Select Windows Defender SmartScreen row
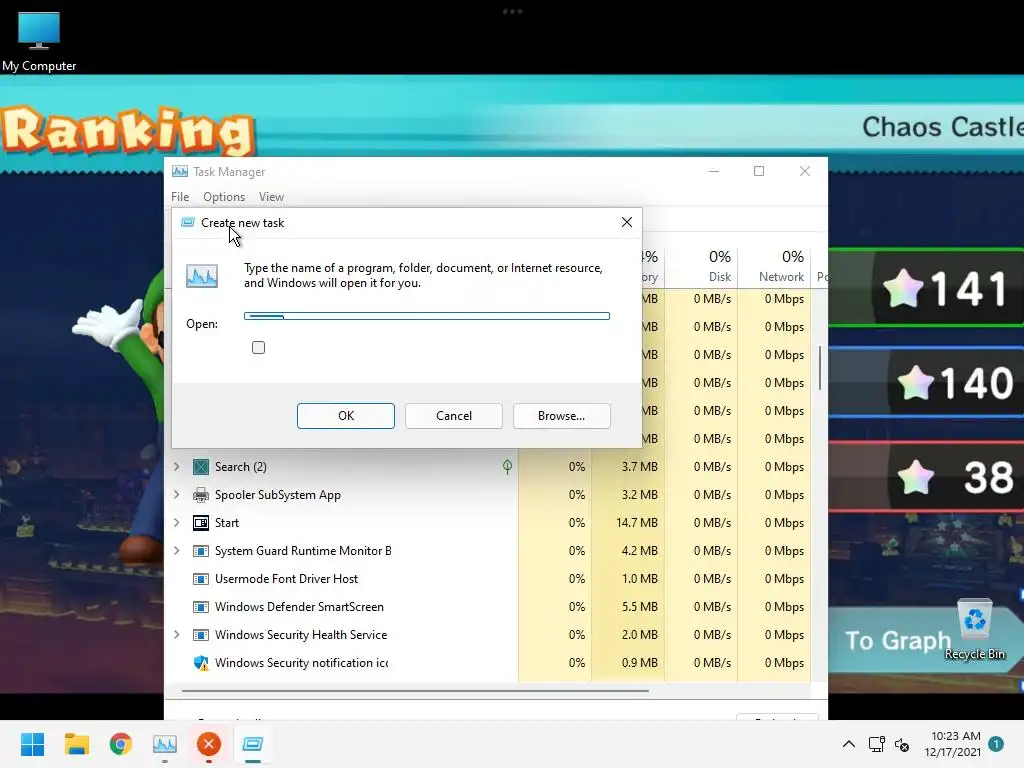This screenshot has width=1024, height=768. click(x=488, y=607)
